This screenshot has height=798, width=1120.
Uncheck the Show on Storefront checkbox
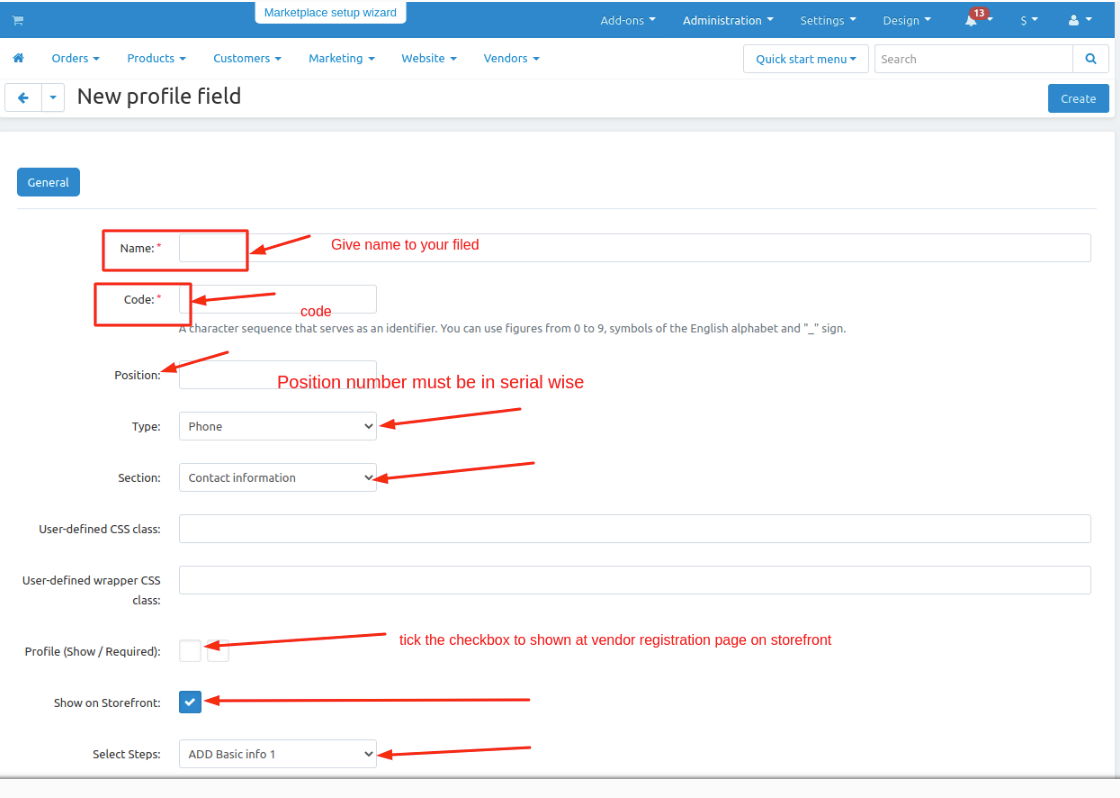(190, 702)
